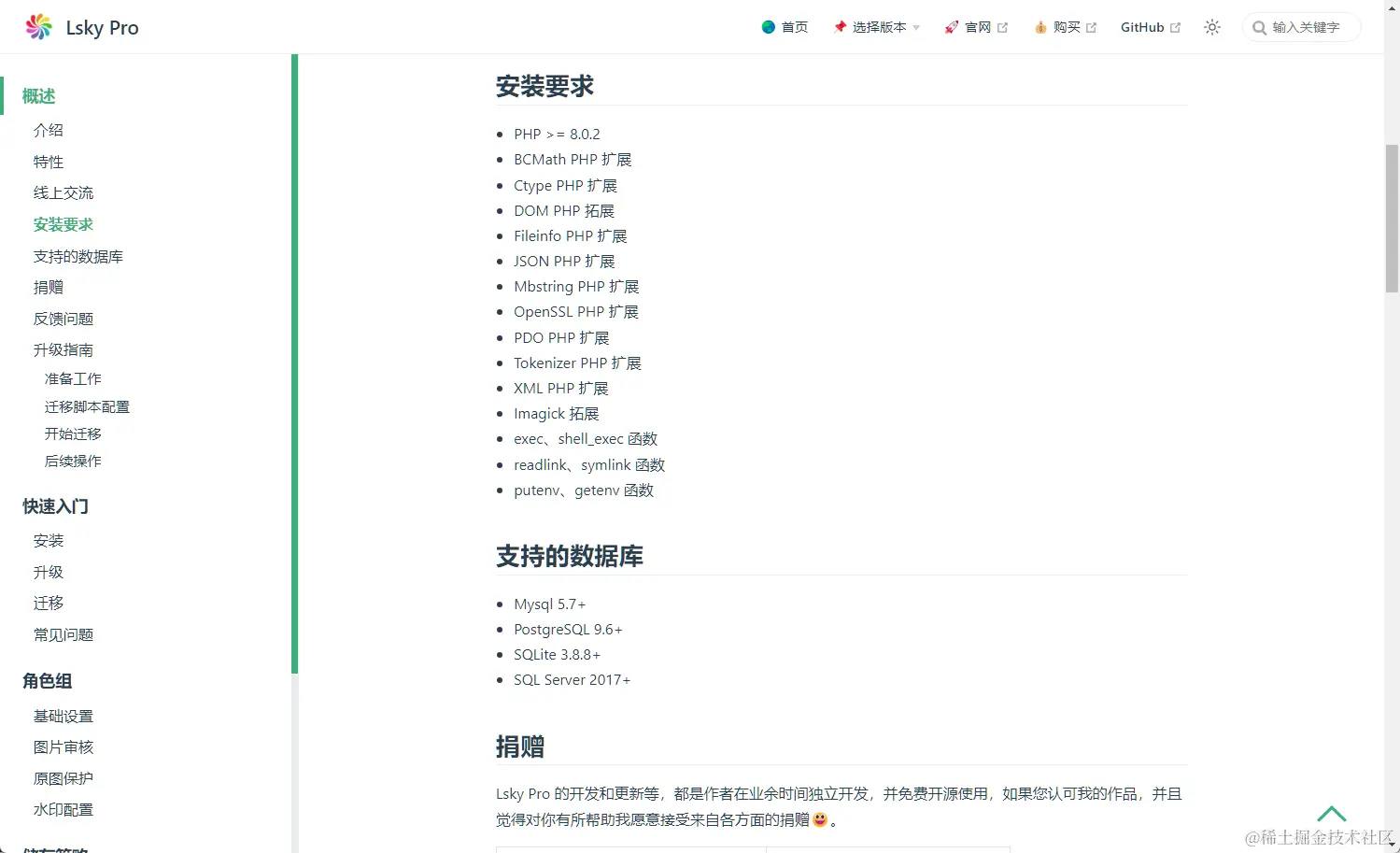Screen dimensions: 1400x853
Task: Open 安装 under 快速入门
Action: [x=49, y=540]
